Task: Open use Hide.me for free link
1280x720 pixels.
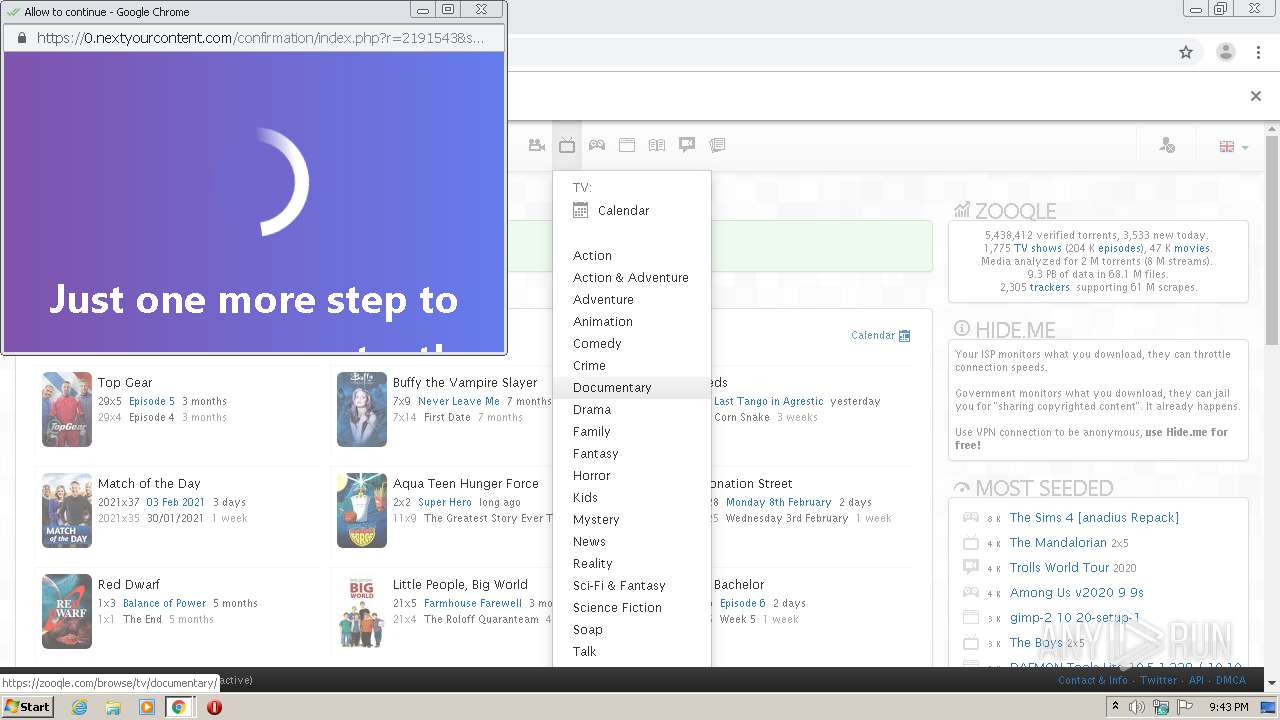Action: click(1091, 439)
